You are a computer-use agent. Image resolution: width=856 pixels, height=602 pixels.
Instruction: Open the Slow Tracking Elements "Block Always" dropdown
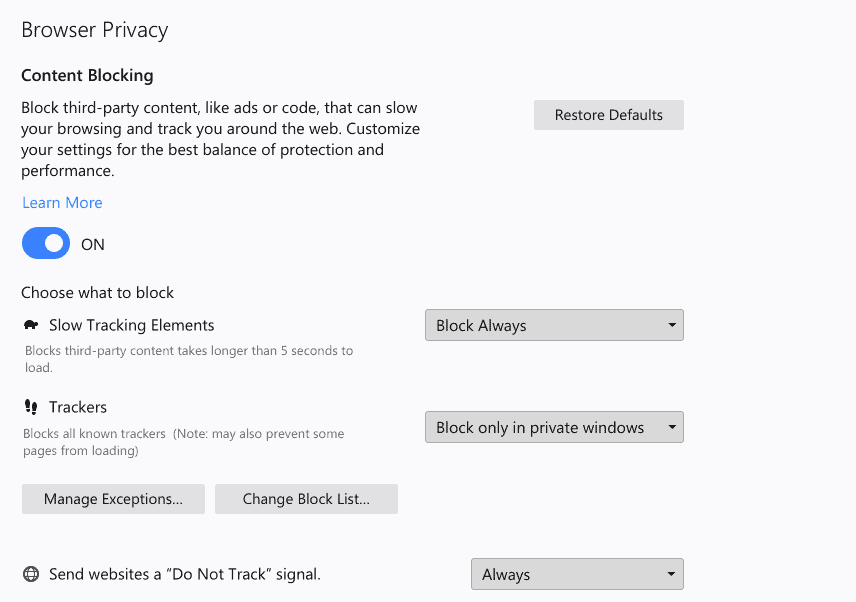click(x=554, y=325)
